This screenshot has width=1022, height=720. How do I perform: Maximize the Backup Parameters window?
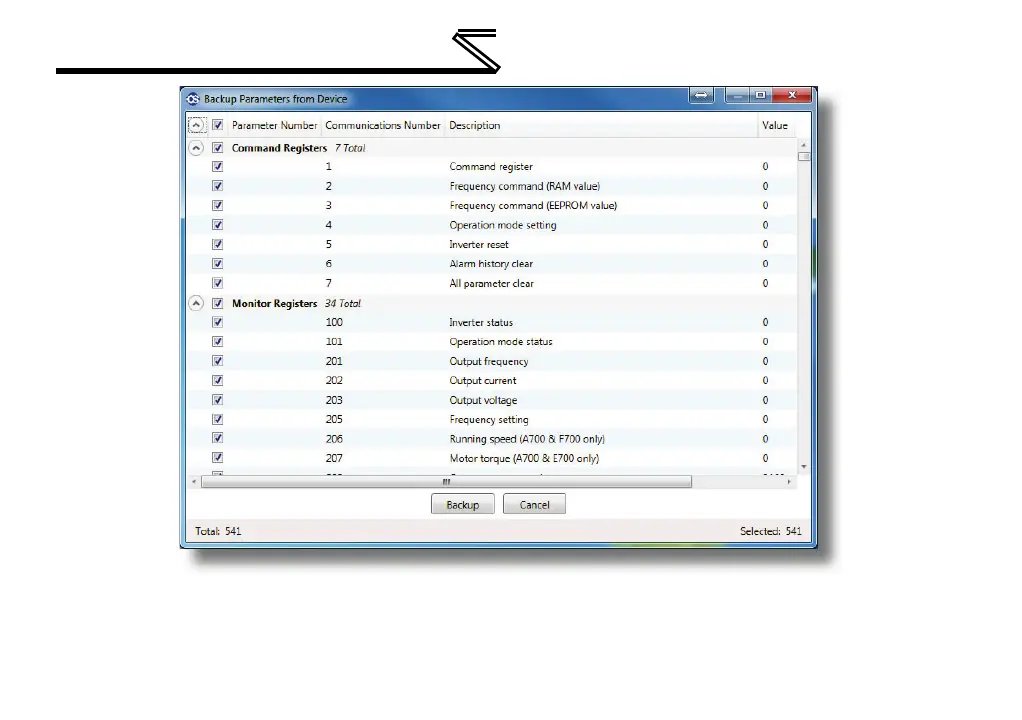[x=761, y=95]
